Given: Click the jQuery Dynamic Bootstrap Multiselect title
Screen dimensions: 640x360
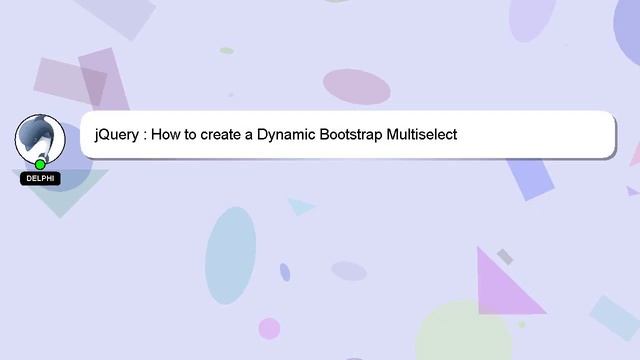Looking at the screenshot, I should (x=276, y=134).
